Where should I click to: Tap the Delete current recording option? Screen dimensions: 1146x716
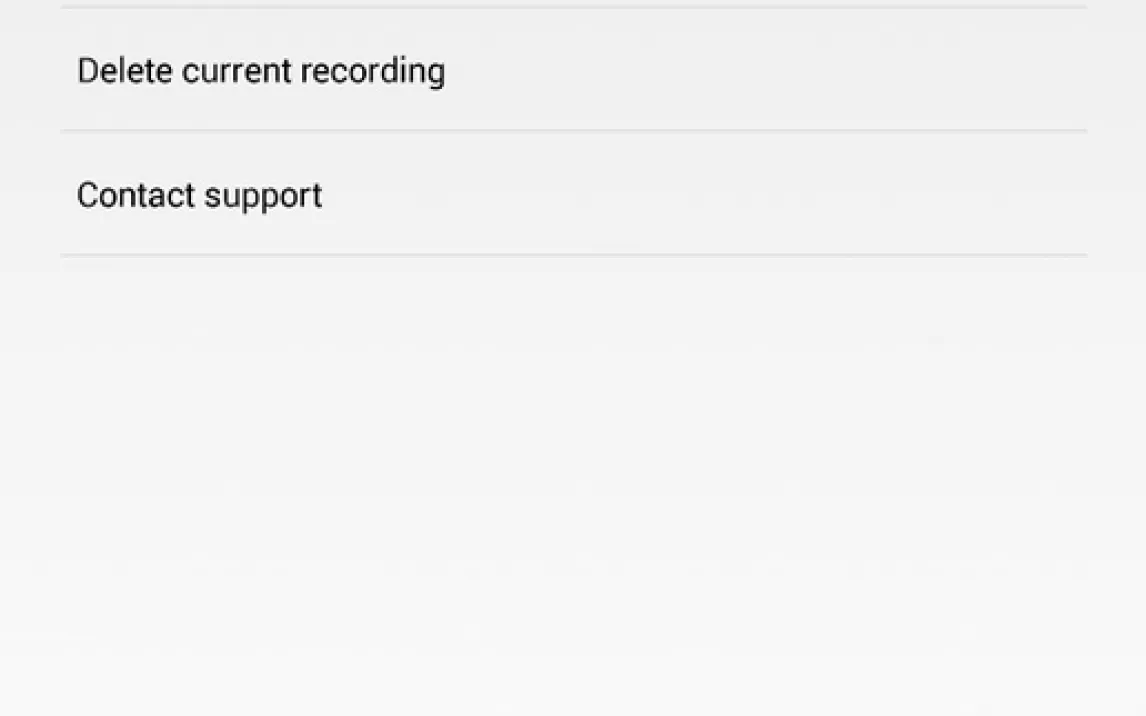coord(261,71)
